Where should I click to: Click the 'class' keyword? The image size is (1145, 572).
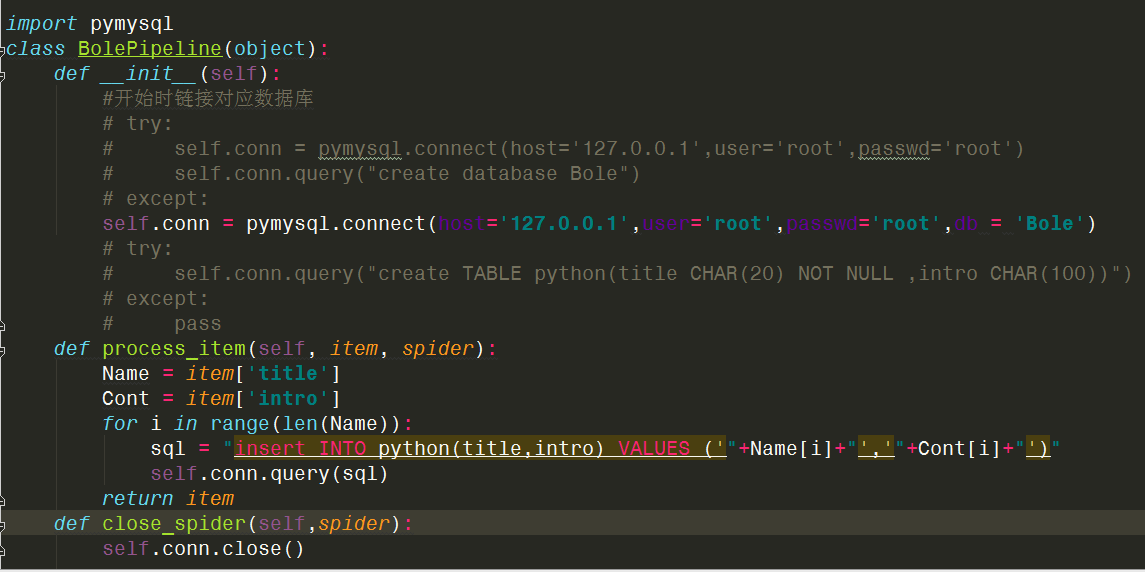[x=34, y=50]
